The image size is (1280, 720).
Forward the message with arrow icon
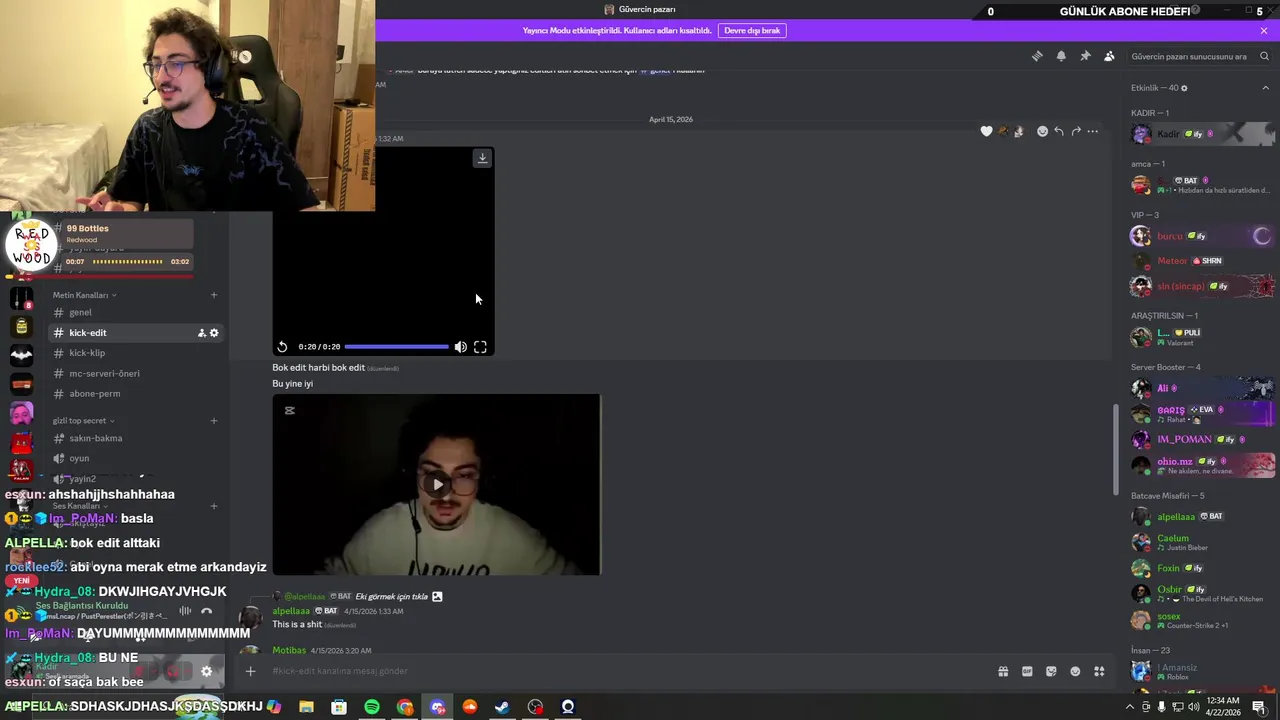[x=1076, y=131]
